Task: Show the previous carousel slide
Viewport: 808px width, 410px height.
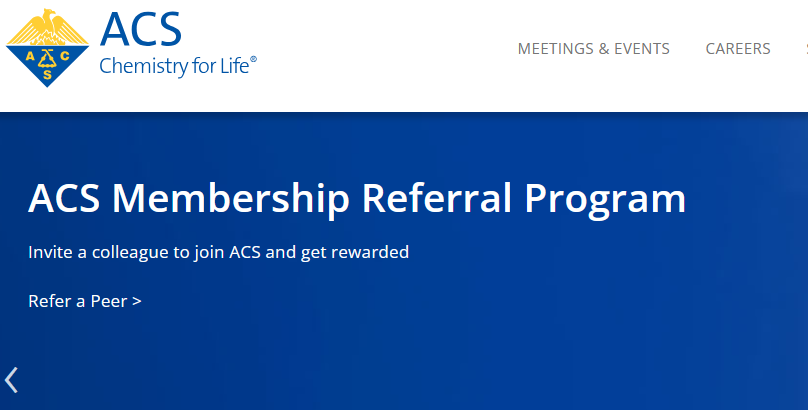Action: tap(12, 380)
